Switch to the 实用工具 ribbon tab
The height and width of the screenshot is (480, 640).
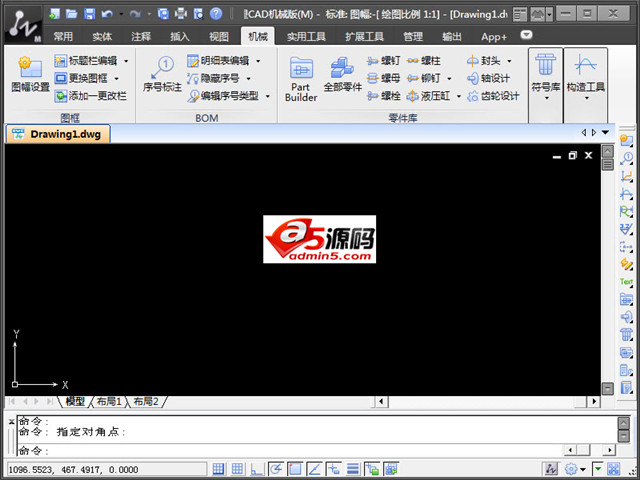306,37
